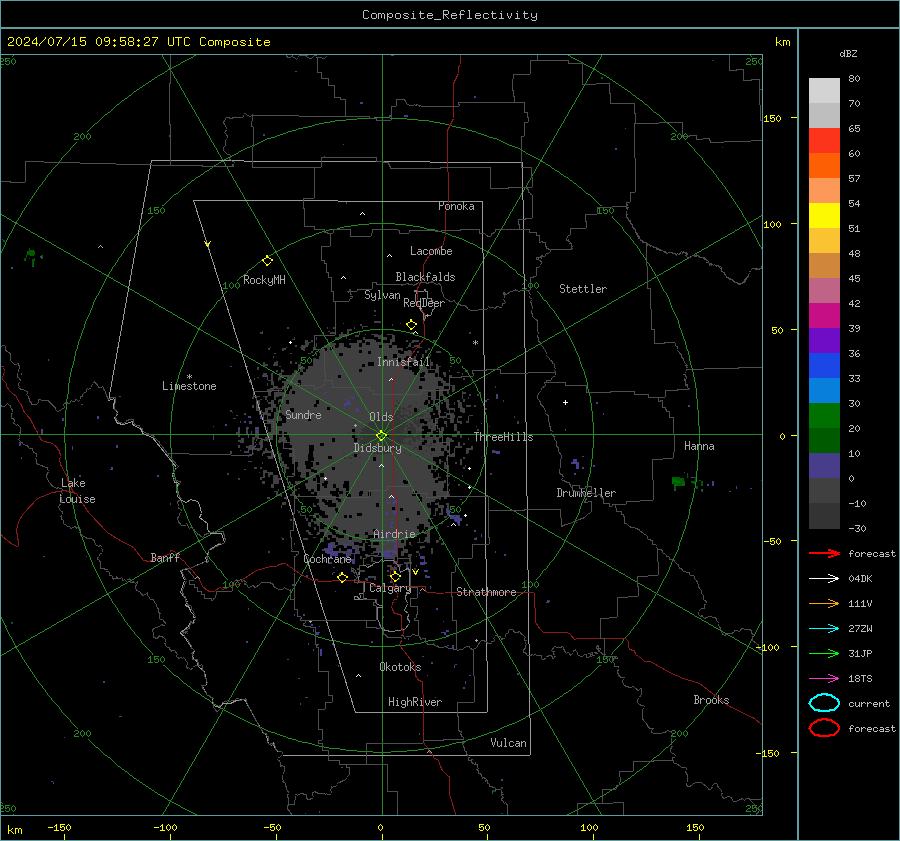This screenshot has height=841, width=900.
Task: Click the cyan current ellipse legend icon
Action: tap(824, 703)
